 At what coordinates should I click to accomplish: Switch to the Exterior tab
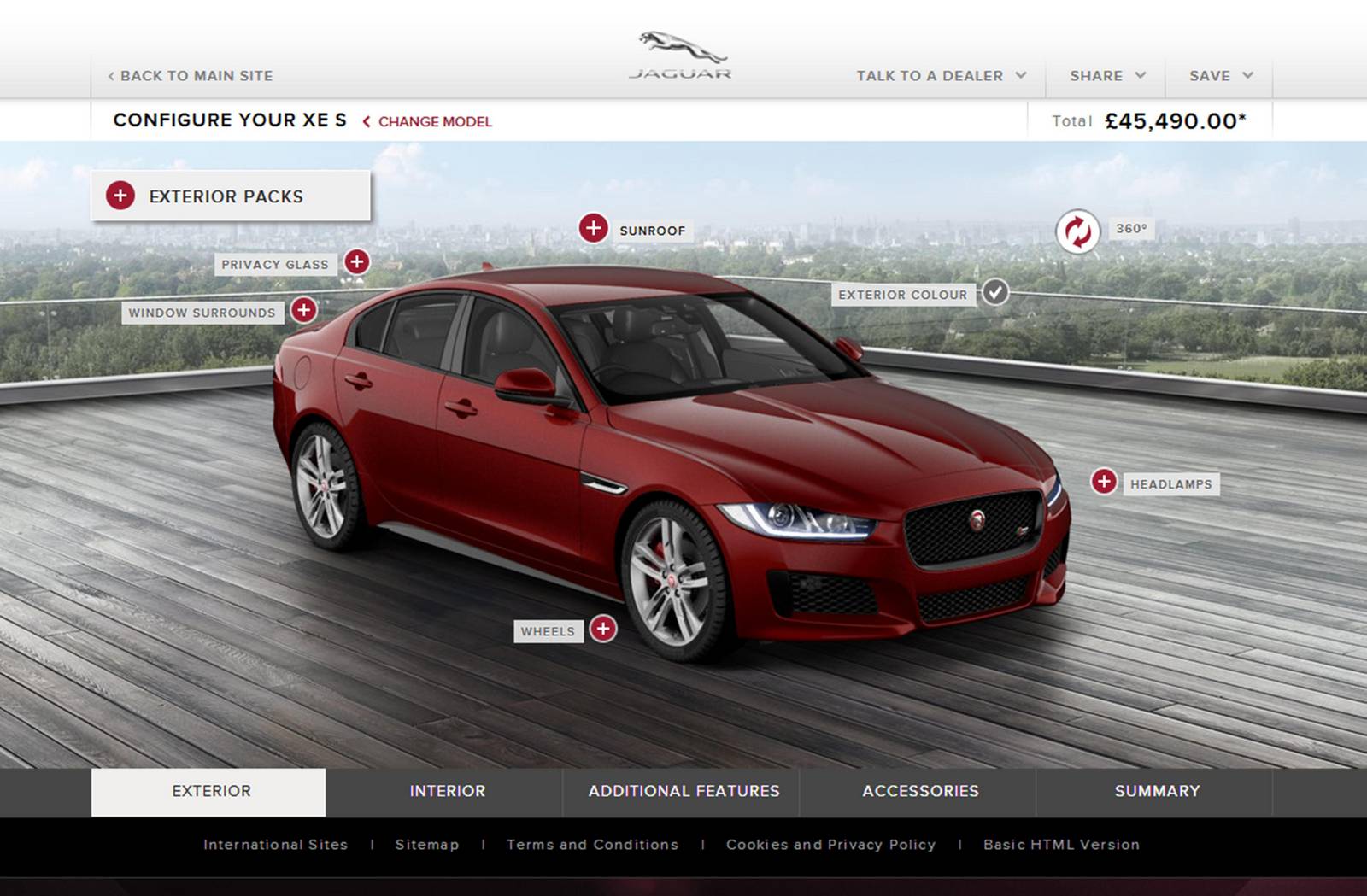coord(209,792)
